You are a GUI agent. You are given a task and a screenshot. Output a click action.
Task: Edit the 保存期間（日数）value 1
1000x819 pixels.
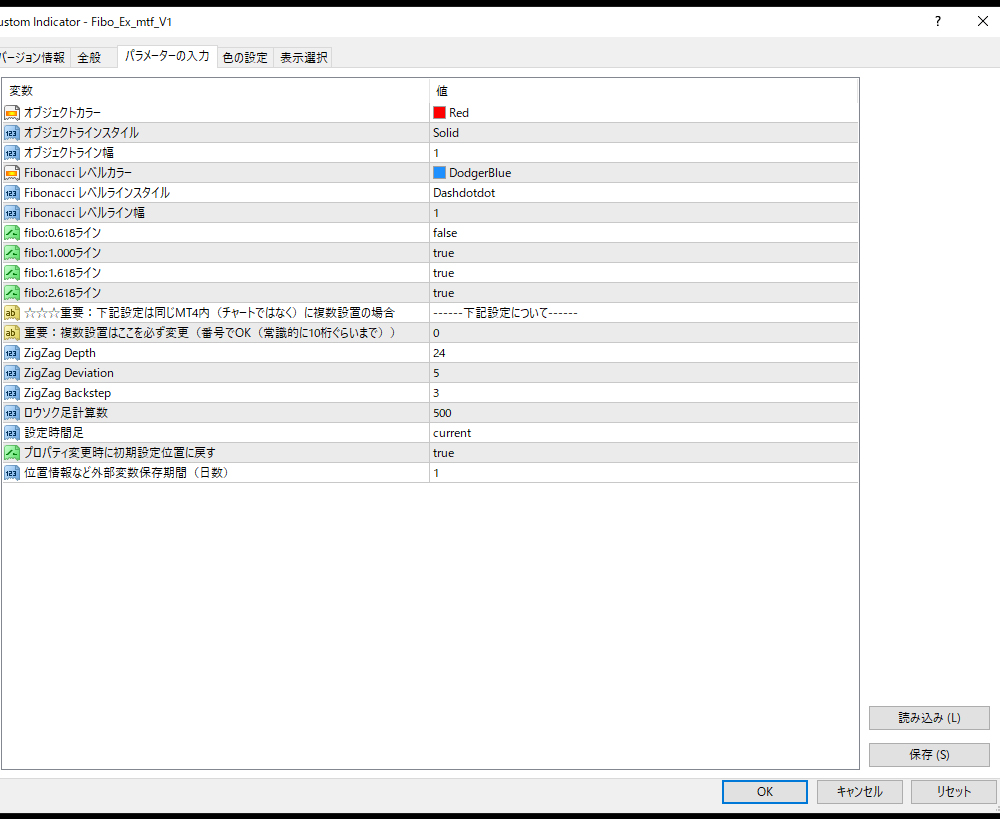pos(643,473)
